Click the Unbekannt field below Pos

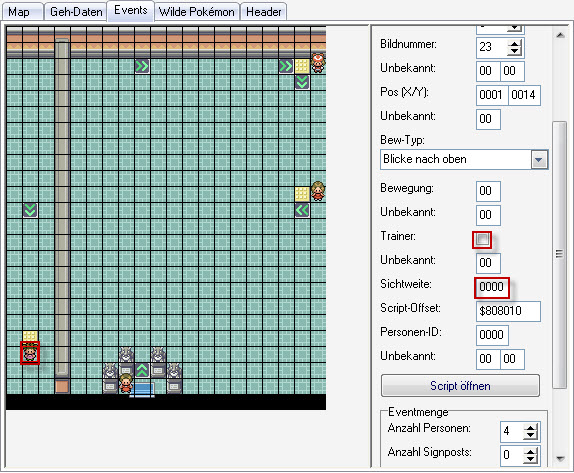[x=488, y=119]
